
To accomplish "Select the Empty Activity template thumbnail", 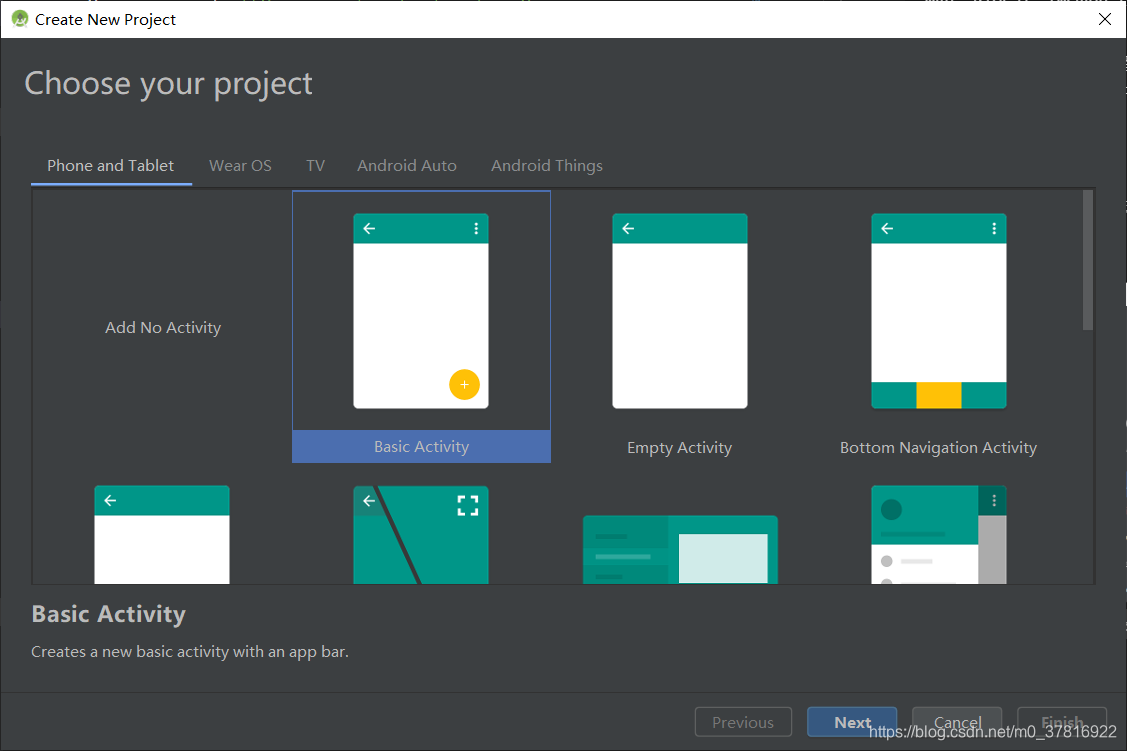I will pos(679,310).
